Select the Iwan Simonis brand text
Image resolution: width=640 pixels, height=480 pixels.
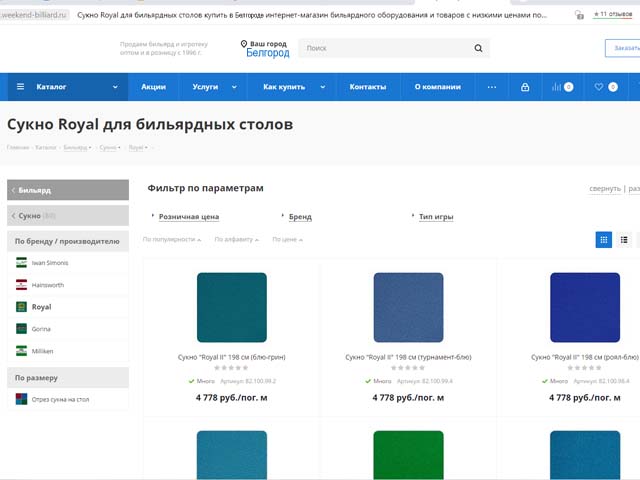pyautogui.click(x=50, y=263)
